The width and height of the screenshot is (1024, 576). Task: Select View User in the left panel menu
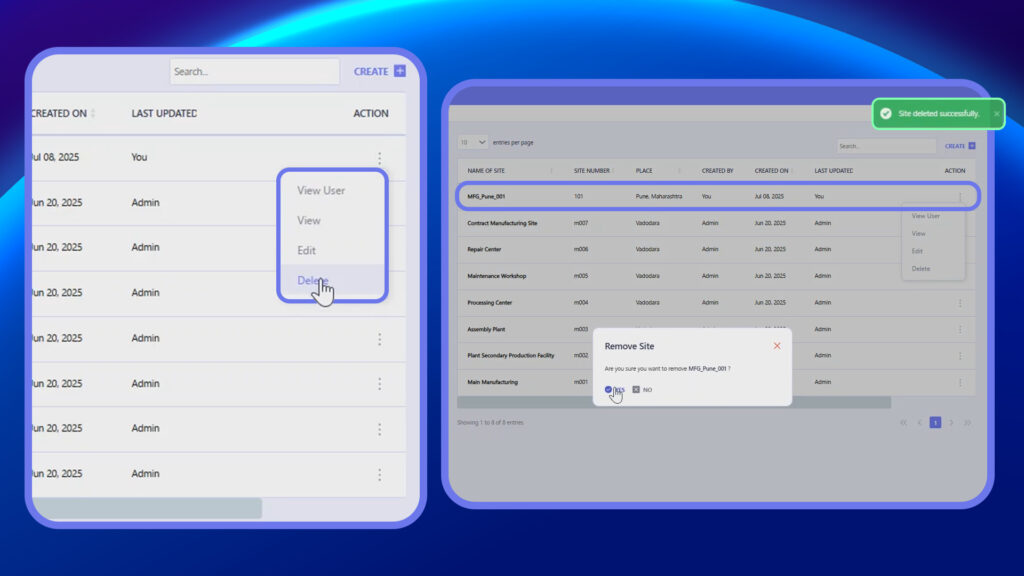tap(321, 191)
